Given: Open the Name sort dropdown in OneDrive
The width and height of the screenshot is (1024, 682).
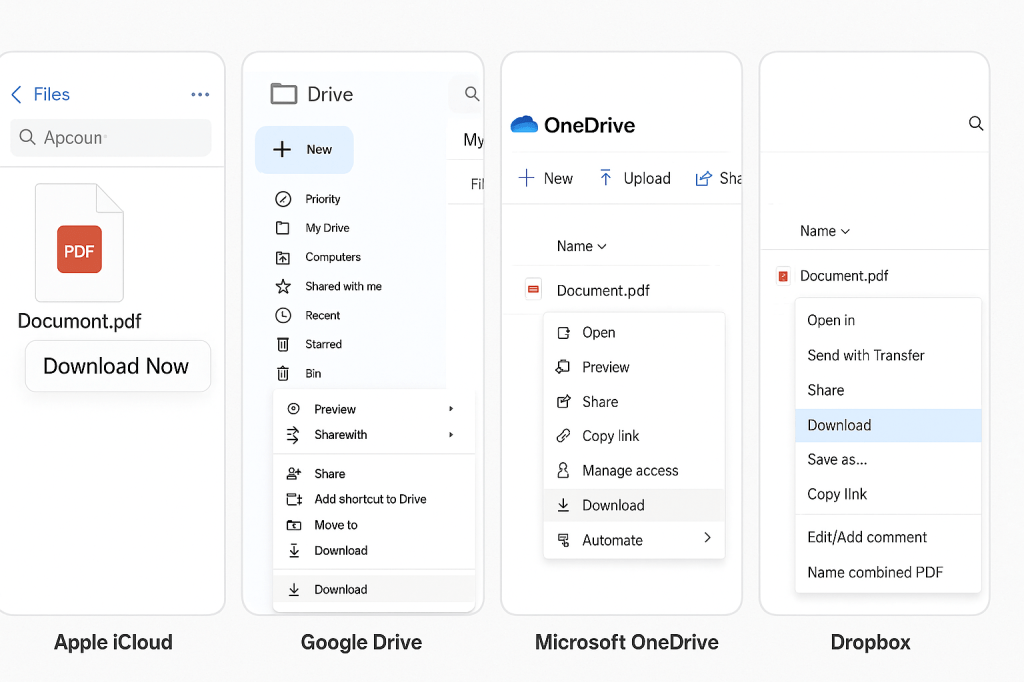Looking at the screenshot, I should click(582, 246).
